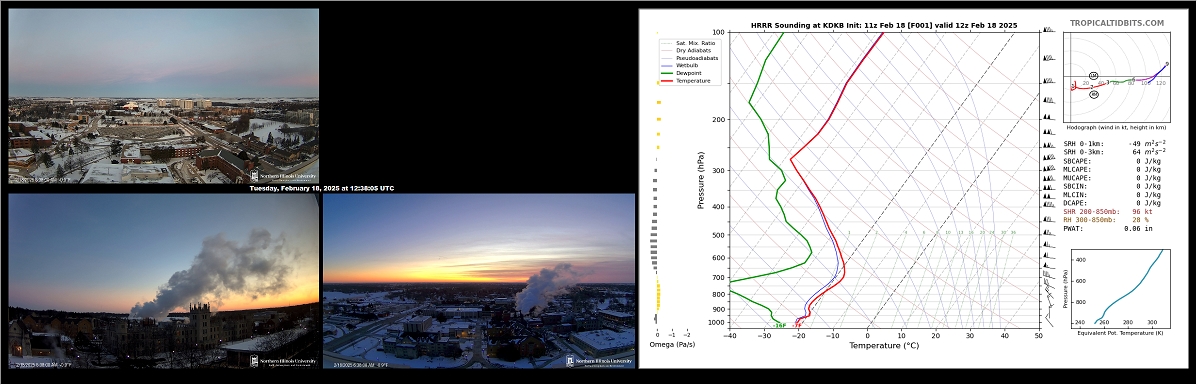The image size is (1197, 385).
Task: Click the wind barb at 100 hPa
Action: (1048, 31)
